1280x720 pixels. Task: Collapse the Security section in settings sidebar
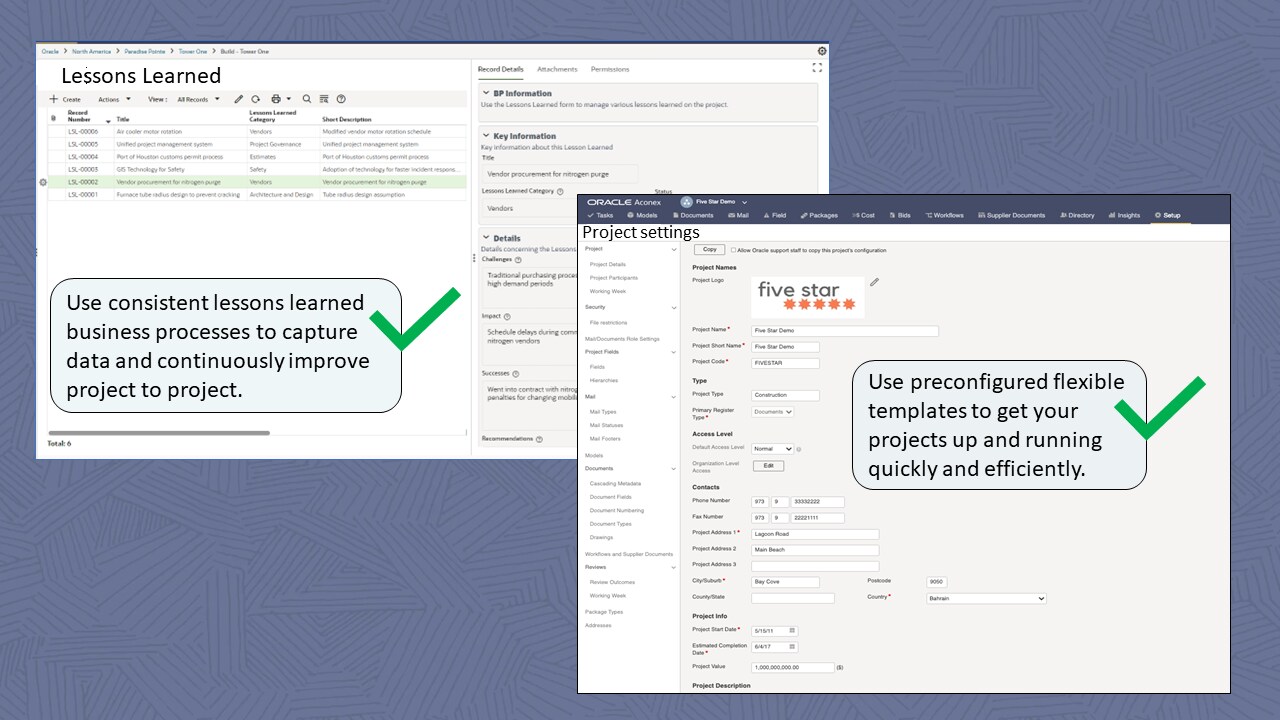pyautogui.click(x=674, y=308)
